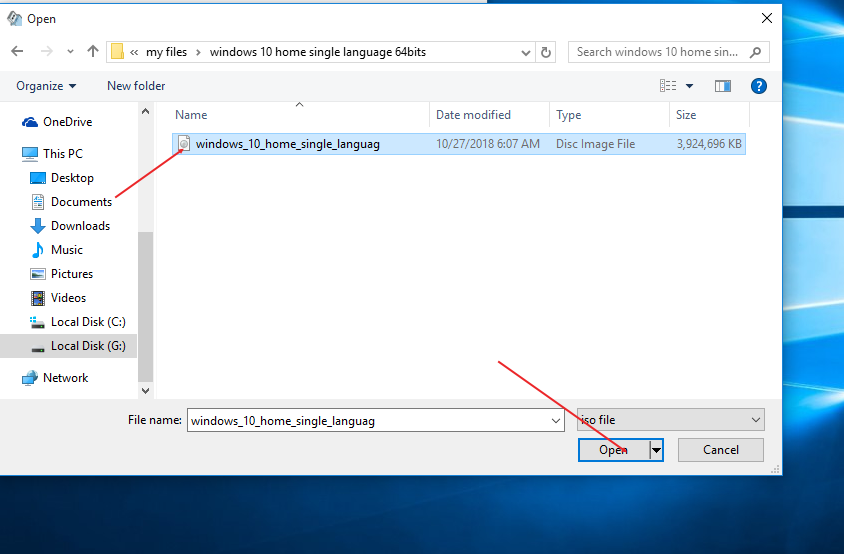Go back using the back arrow

(x=17, y=52)
